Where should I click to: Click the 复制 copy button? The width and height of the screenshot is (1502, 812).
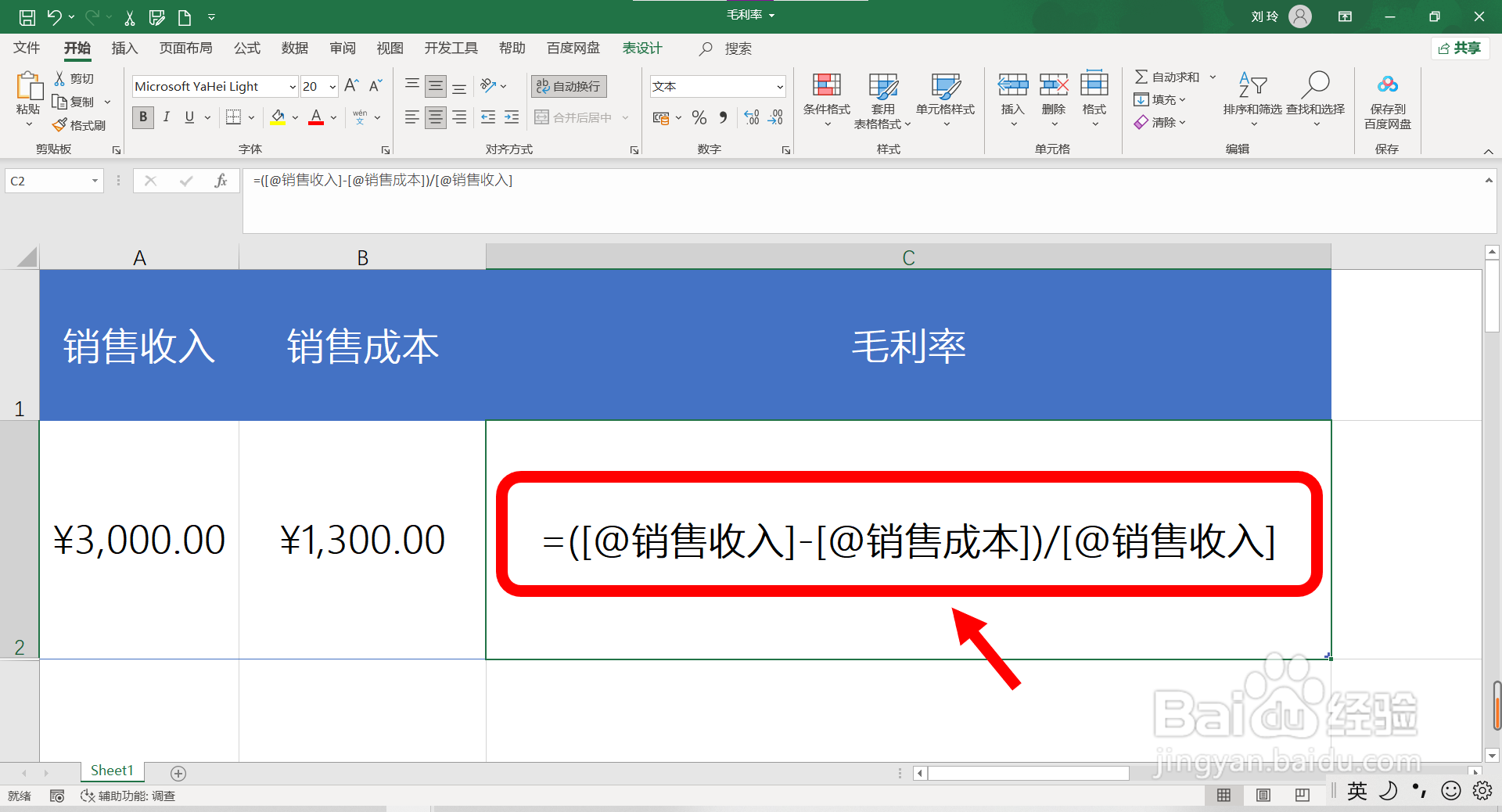[74, 102]
